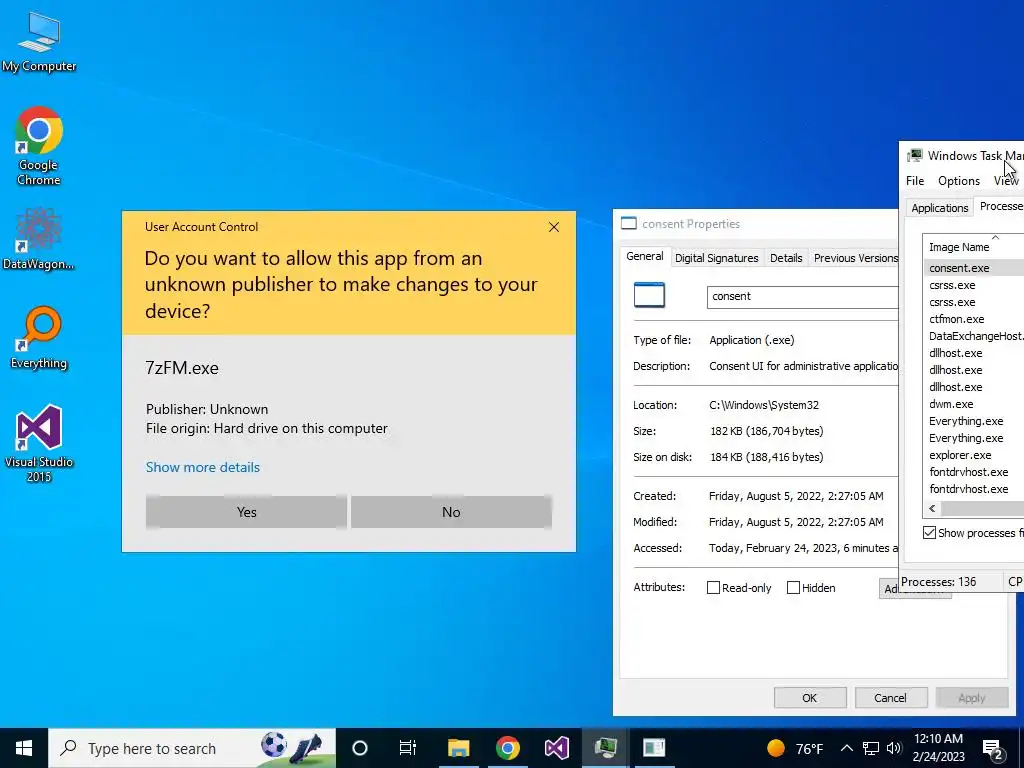This screenshot has width=1024, height=768.
Task: Open the My Computer desktop icon
Action: (x=39, y=40)
